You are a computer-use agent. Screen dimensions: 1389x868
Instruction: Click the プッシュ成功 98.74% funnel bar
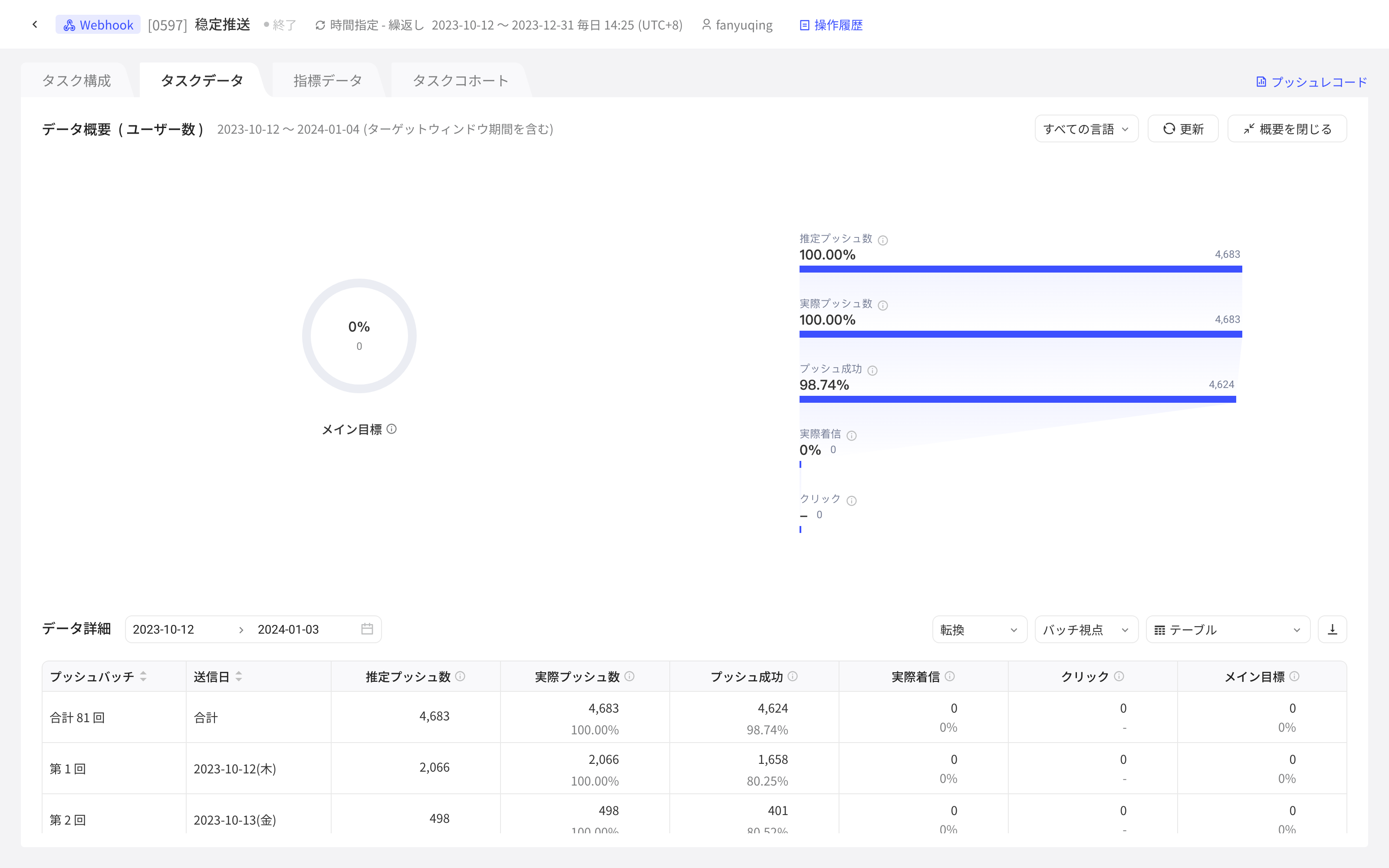1017,399
